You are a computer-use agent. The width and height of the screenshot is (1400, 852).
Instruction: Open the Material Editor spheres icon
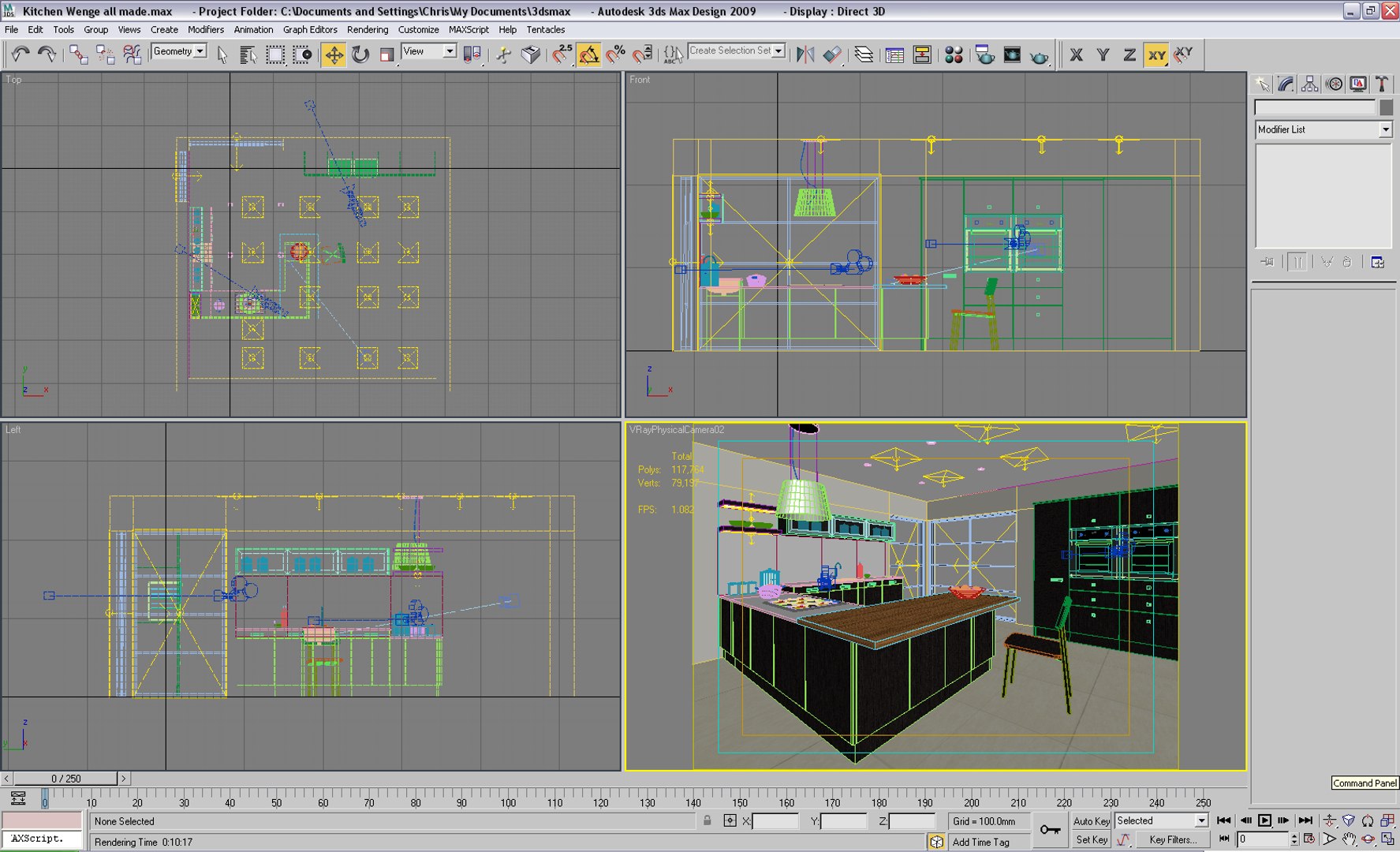(954, 54)
